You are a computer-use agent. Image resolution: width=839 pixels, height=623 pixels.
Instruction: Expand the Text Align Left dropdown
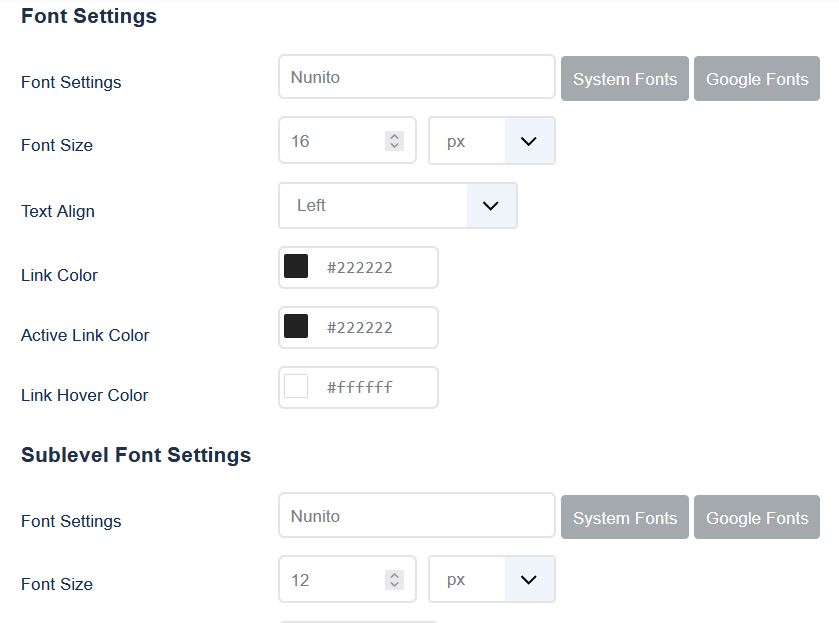click(398, 206)
